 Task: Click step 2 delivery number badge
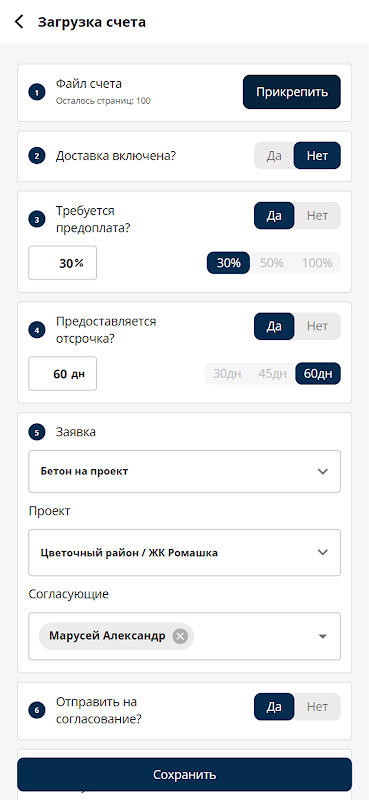37,156
